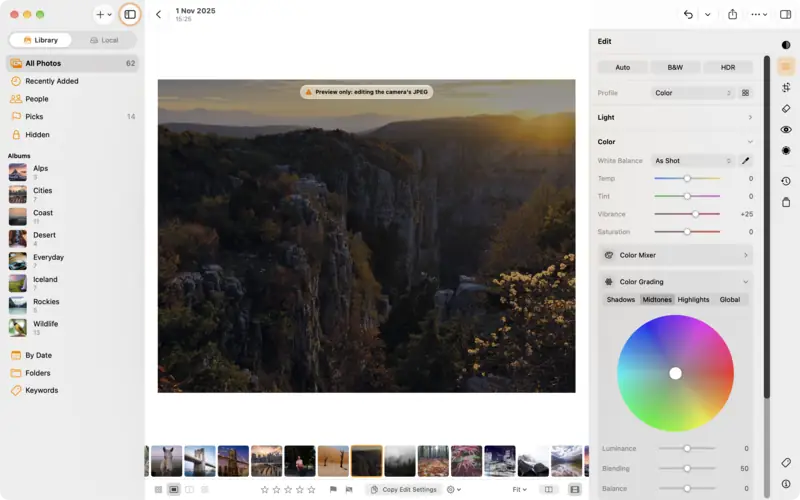Select the eraser retouch tool
800x500 pixels.
tap(786, 109)
